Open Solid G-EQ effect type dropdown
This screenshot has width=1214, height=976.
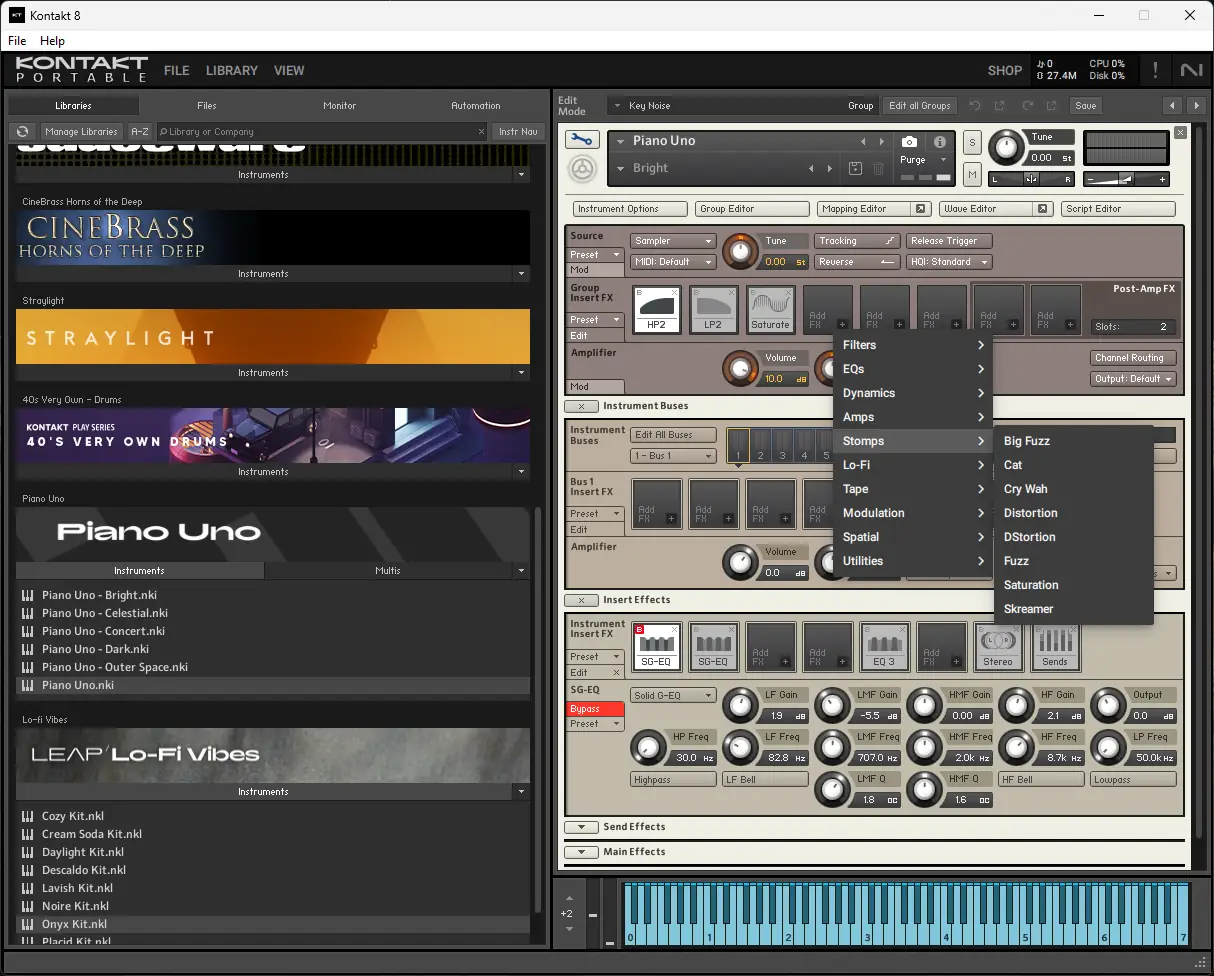click(673, 695)
